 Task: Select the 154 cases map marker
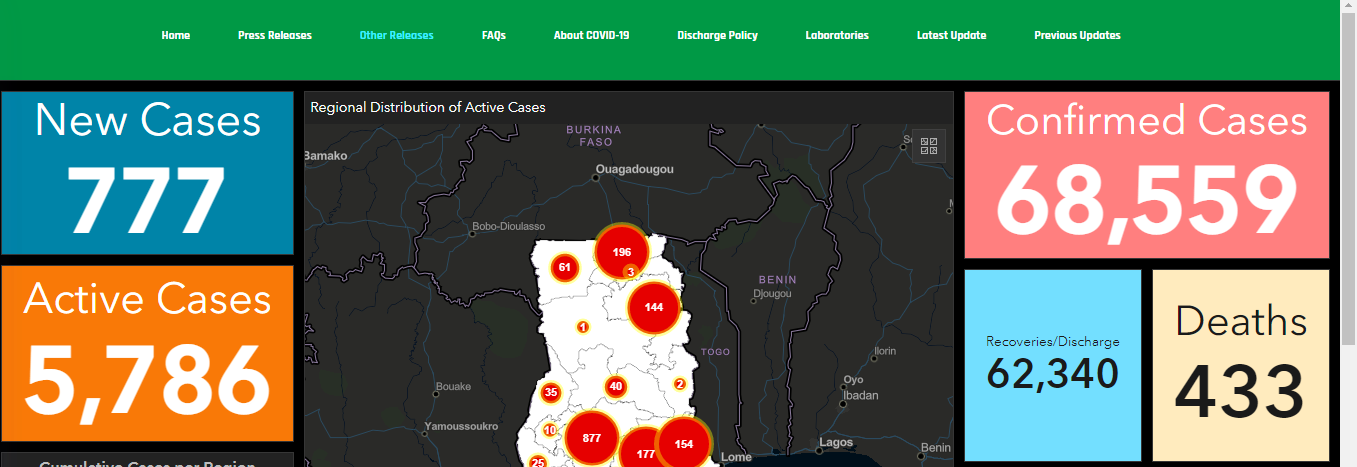pos(684,444)
